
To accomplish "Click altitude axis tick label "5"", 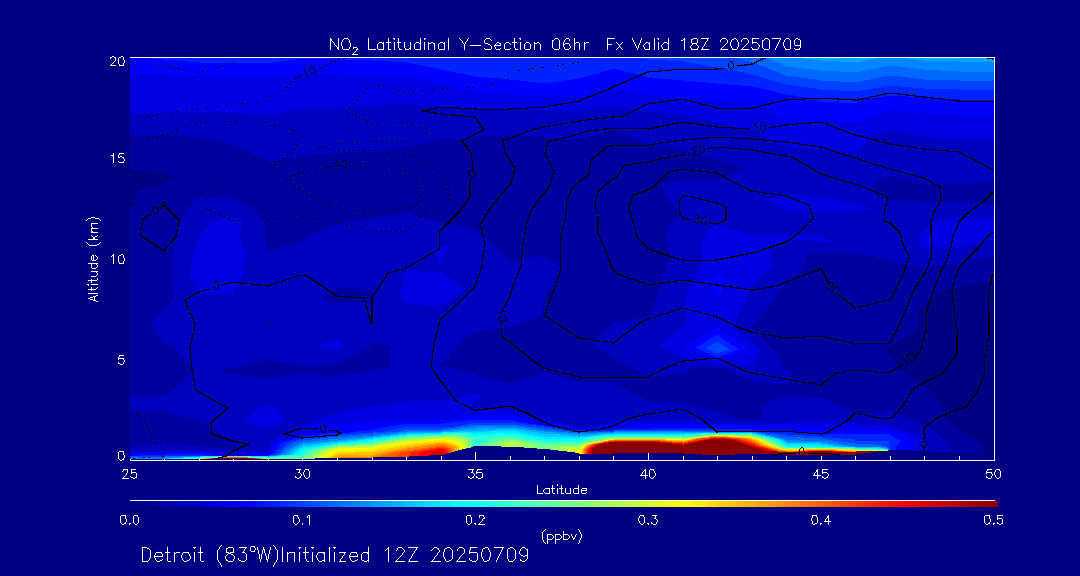I will click(x=121, y=360).
